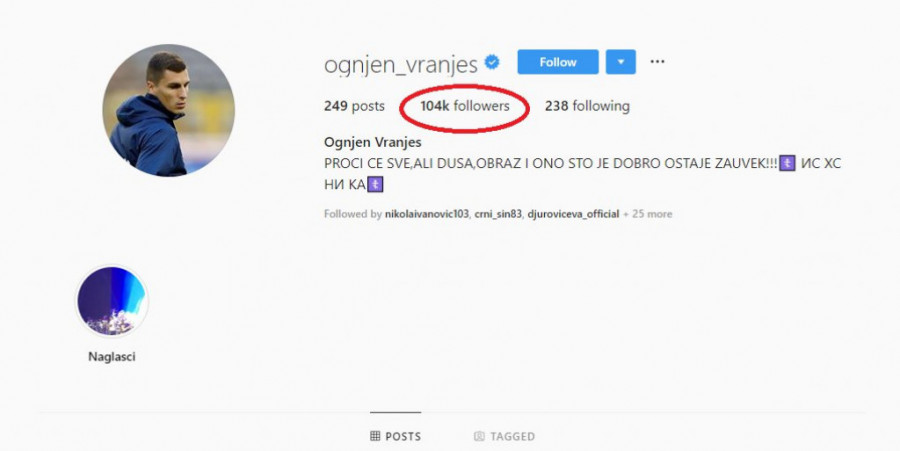The height and width of the screenshot is (451, 900).
Task: Click the Ognjen Vranjes display name
Action: point(373,142)
